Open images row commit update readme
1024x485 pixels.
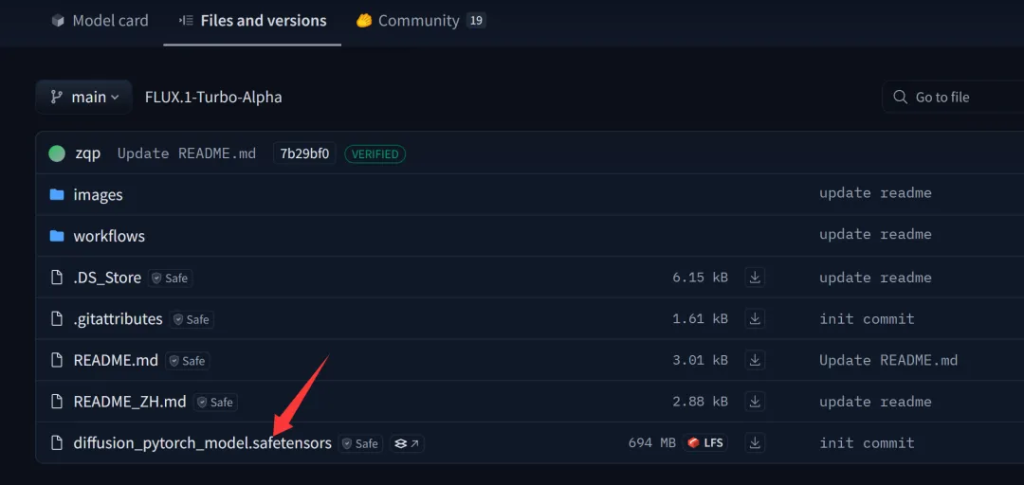[x=875, y=193]
